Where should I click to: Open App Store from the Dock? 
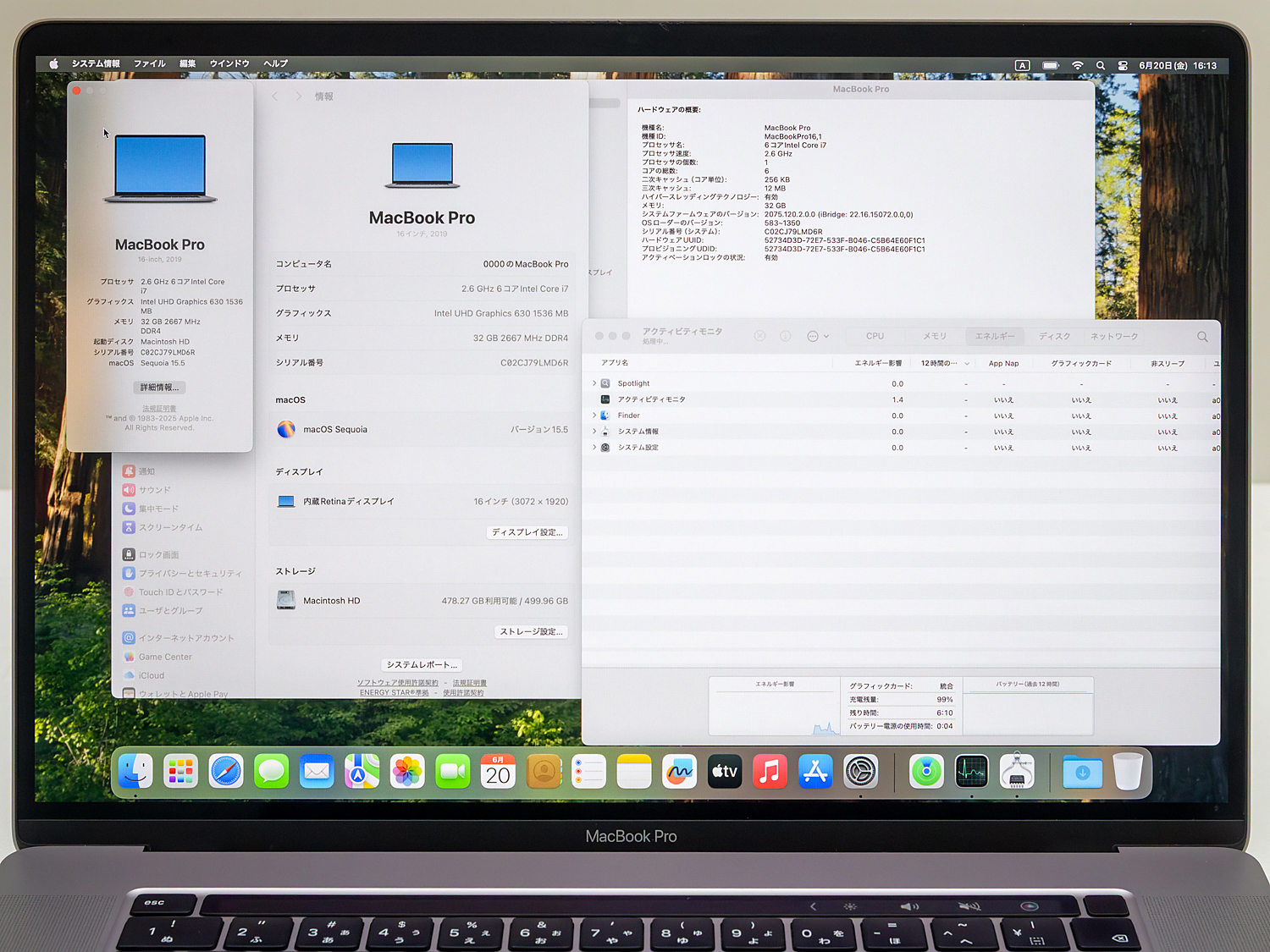[815, 771]
